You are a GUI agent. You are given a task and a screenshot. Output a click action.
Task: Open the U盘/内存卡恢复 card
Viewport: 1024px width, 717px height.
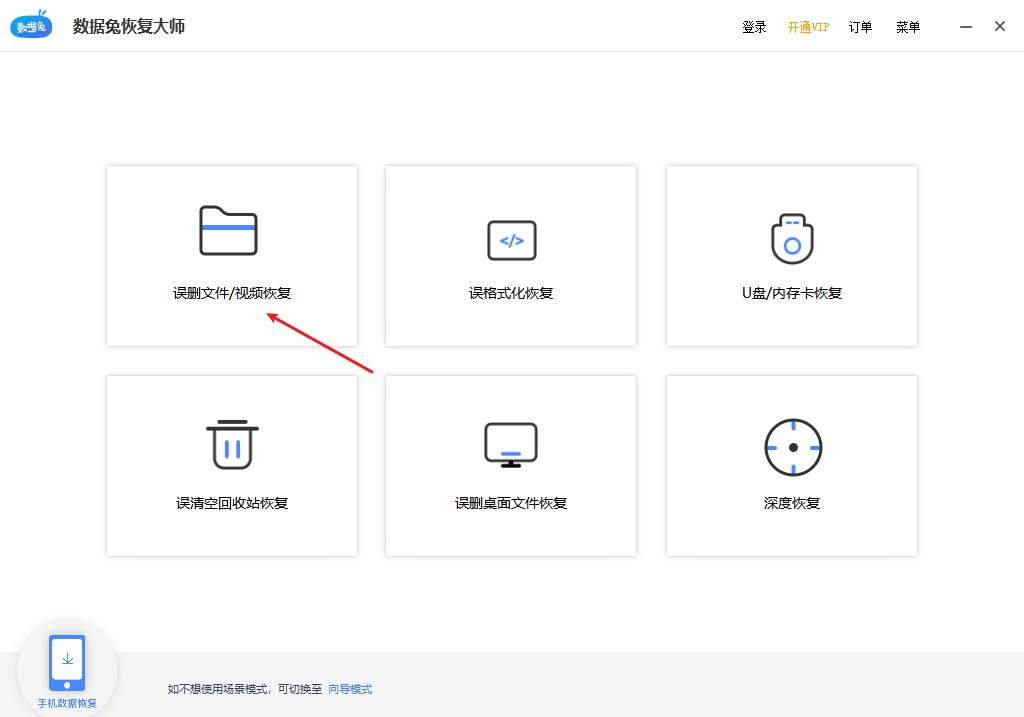(791, 256)
